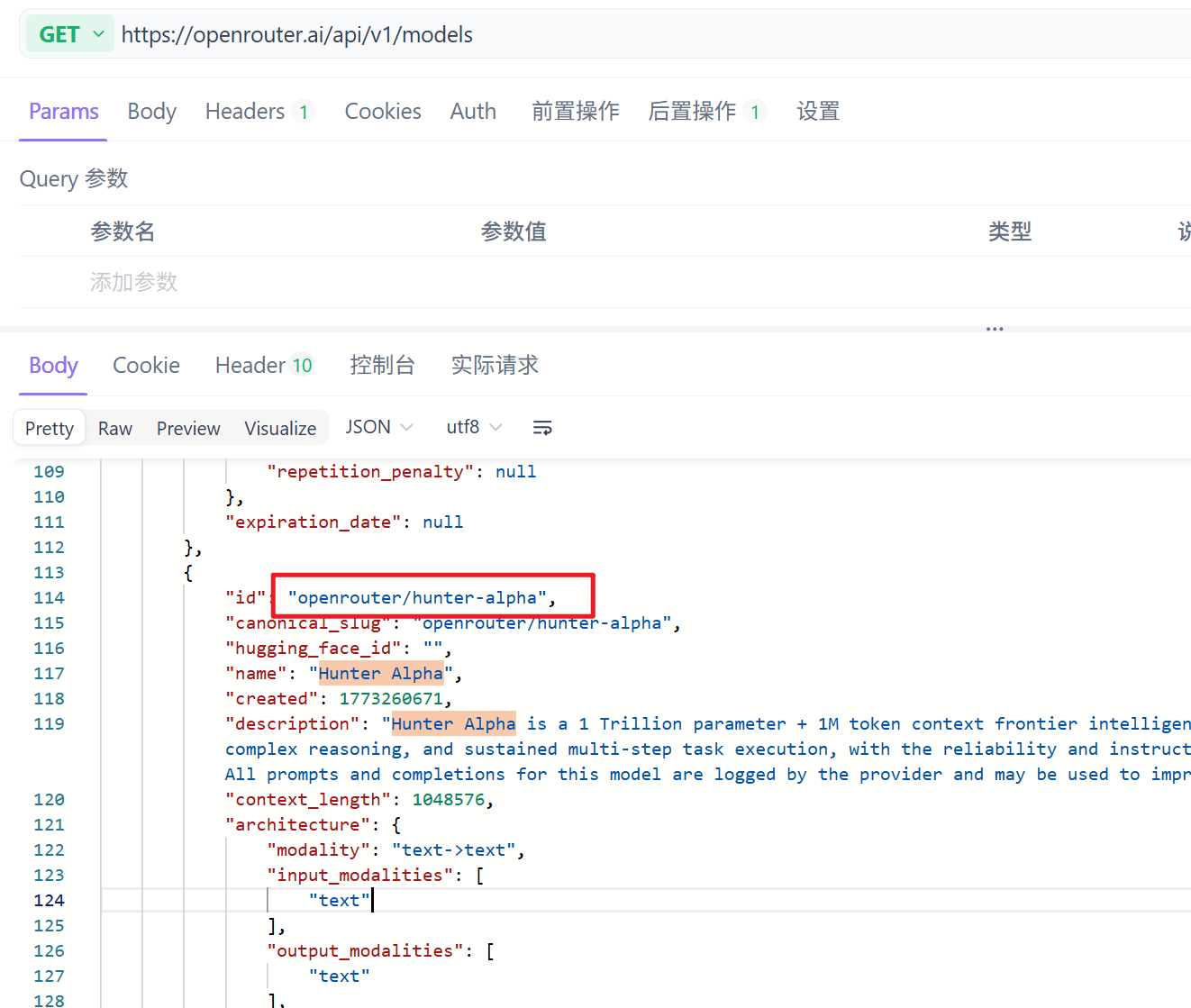The width and height of the screenshot is (1191, 1008).
Task: Select the response Body tab
Action: click(x=53, y=366)
